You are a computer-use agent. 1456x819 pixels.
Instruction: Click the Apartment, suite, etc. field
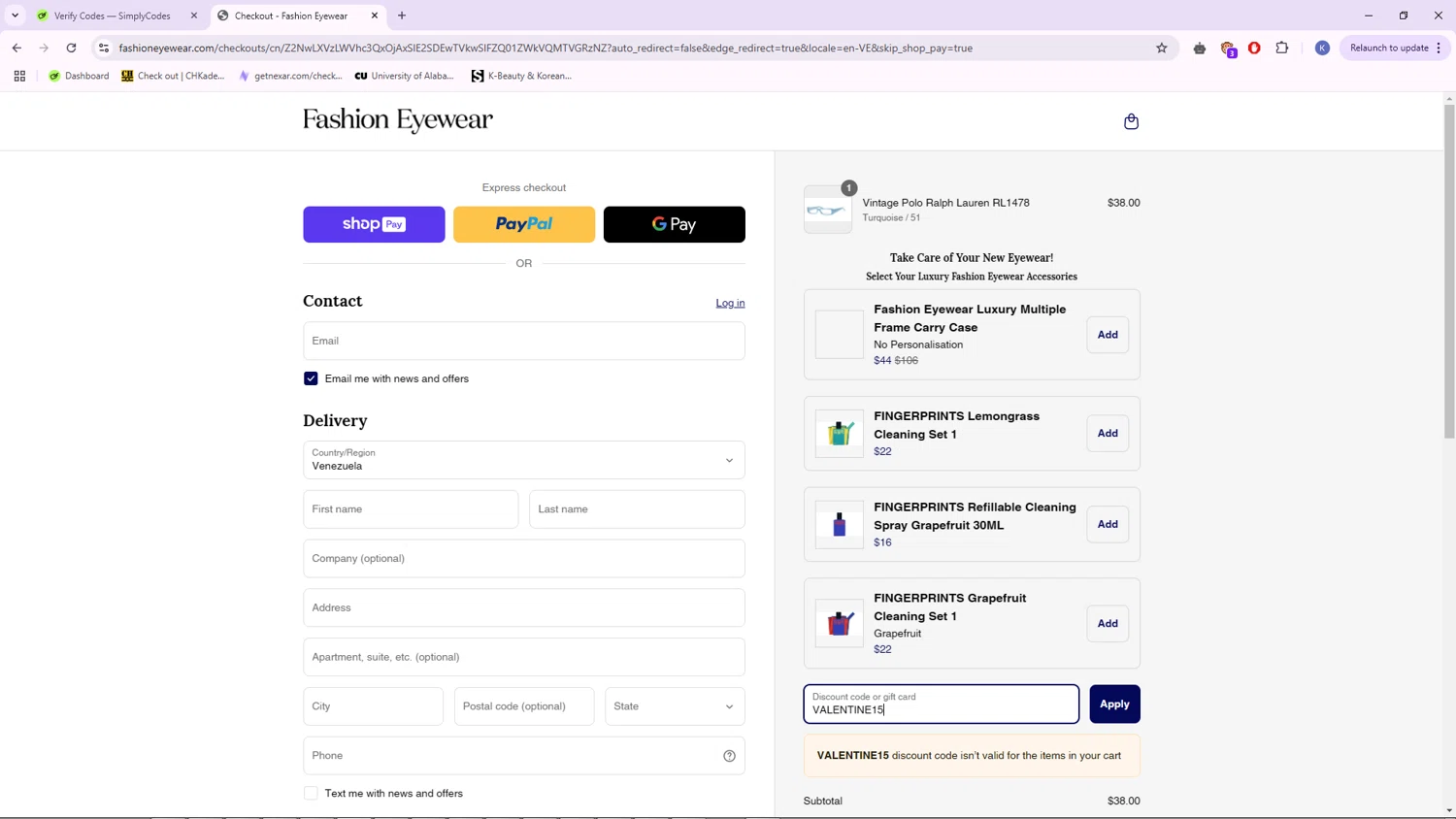pyautogui.click(x=524, y=657)
